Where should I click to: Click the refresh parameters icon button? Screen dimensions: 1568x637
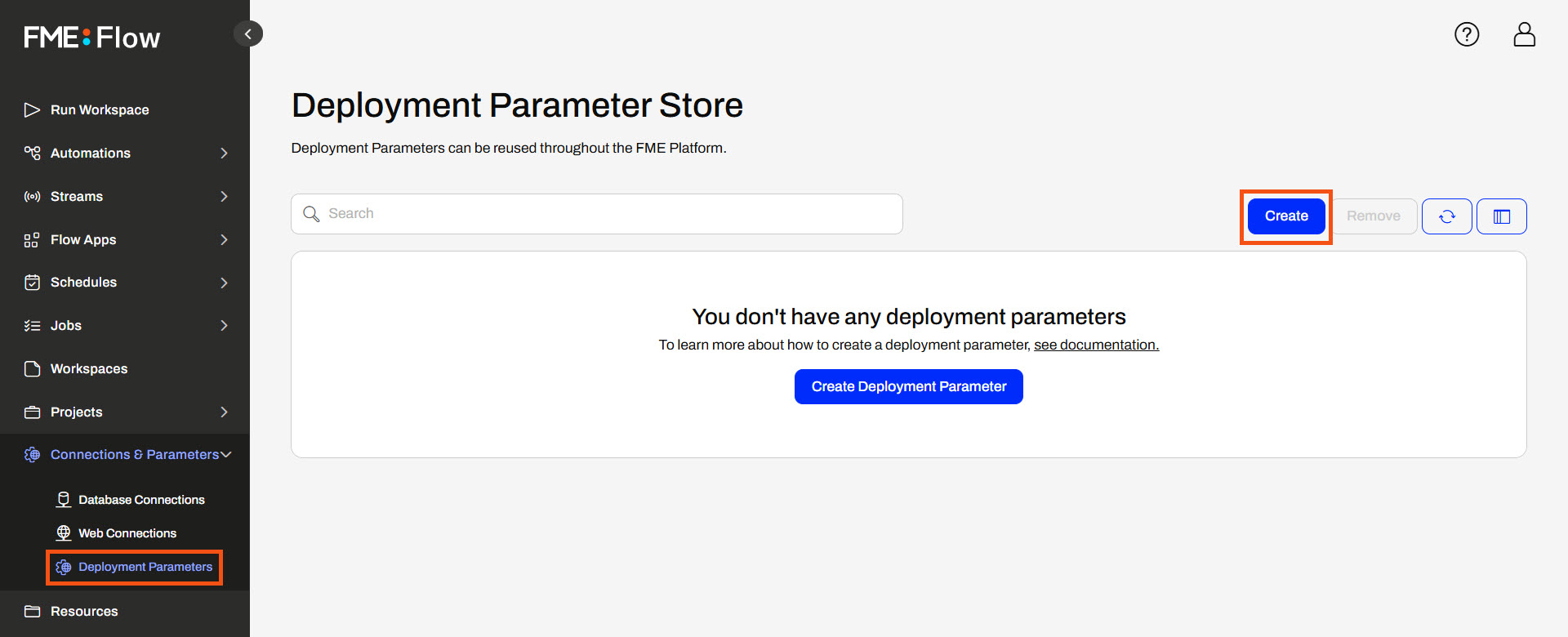(1446, 216)
